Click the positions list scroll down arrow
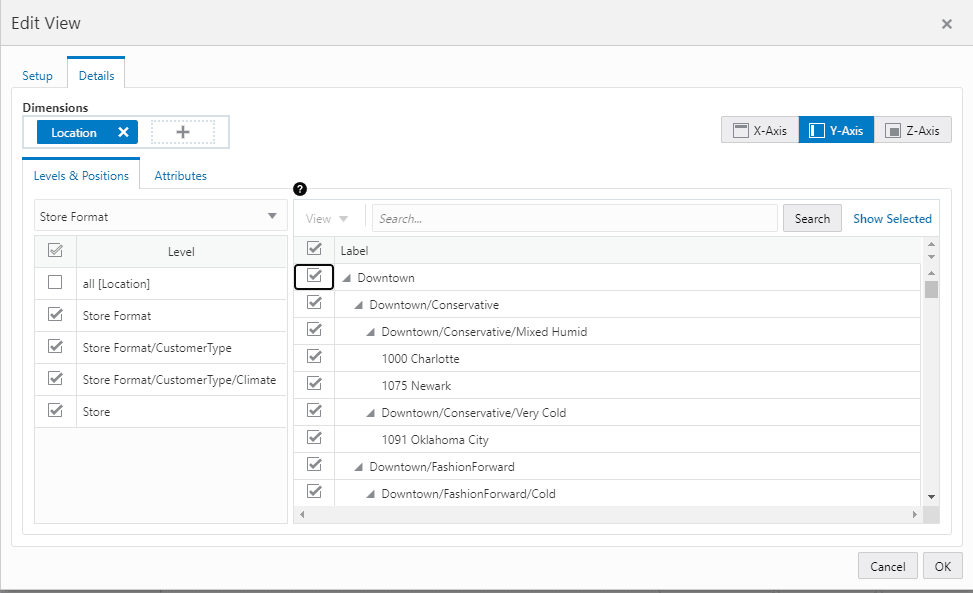Viewport: 973px width, 593px height. pos(931,497)
